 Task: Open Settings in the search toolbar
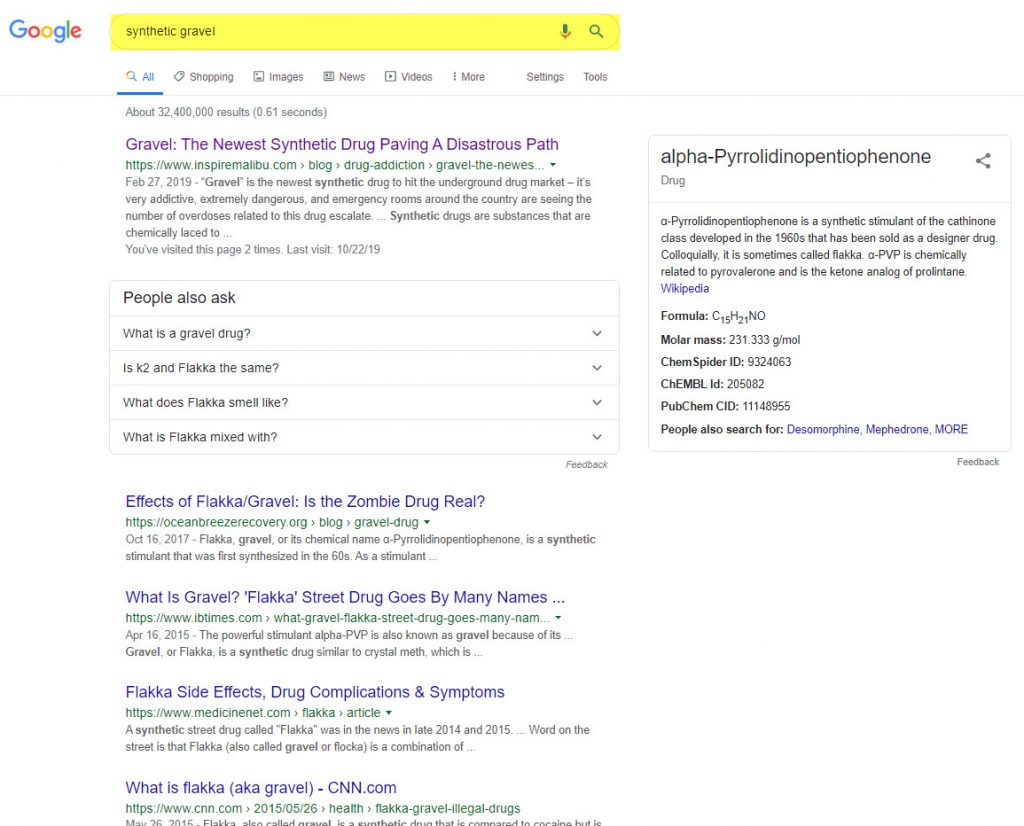point(545,77)
